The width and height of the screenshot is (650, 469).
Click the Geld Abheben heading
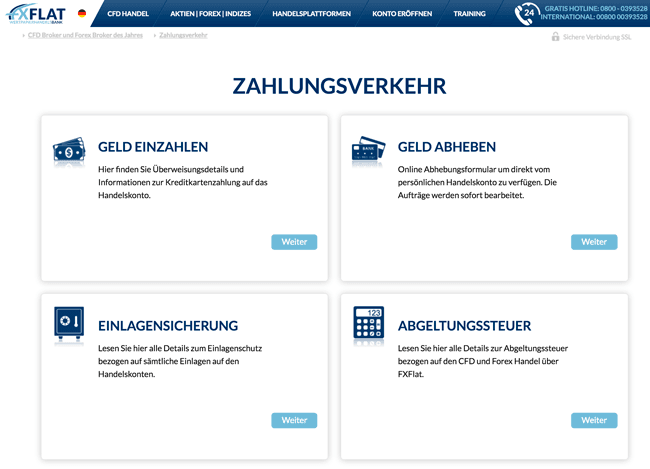click(x=446, y=147)
